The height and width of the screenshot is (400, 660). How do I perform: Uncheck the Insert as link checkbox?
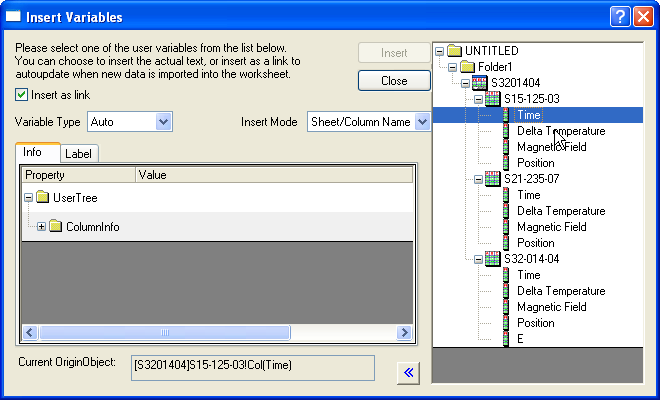click(22, 95)
